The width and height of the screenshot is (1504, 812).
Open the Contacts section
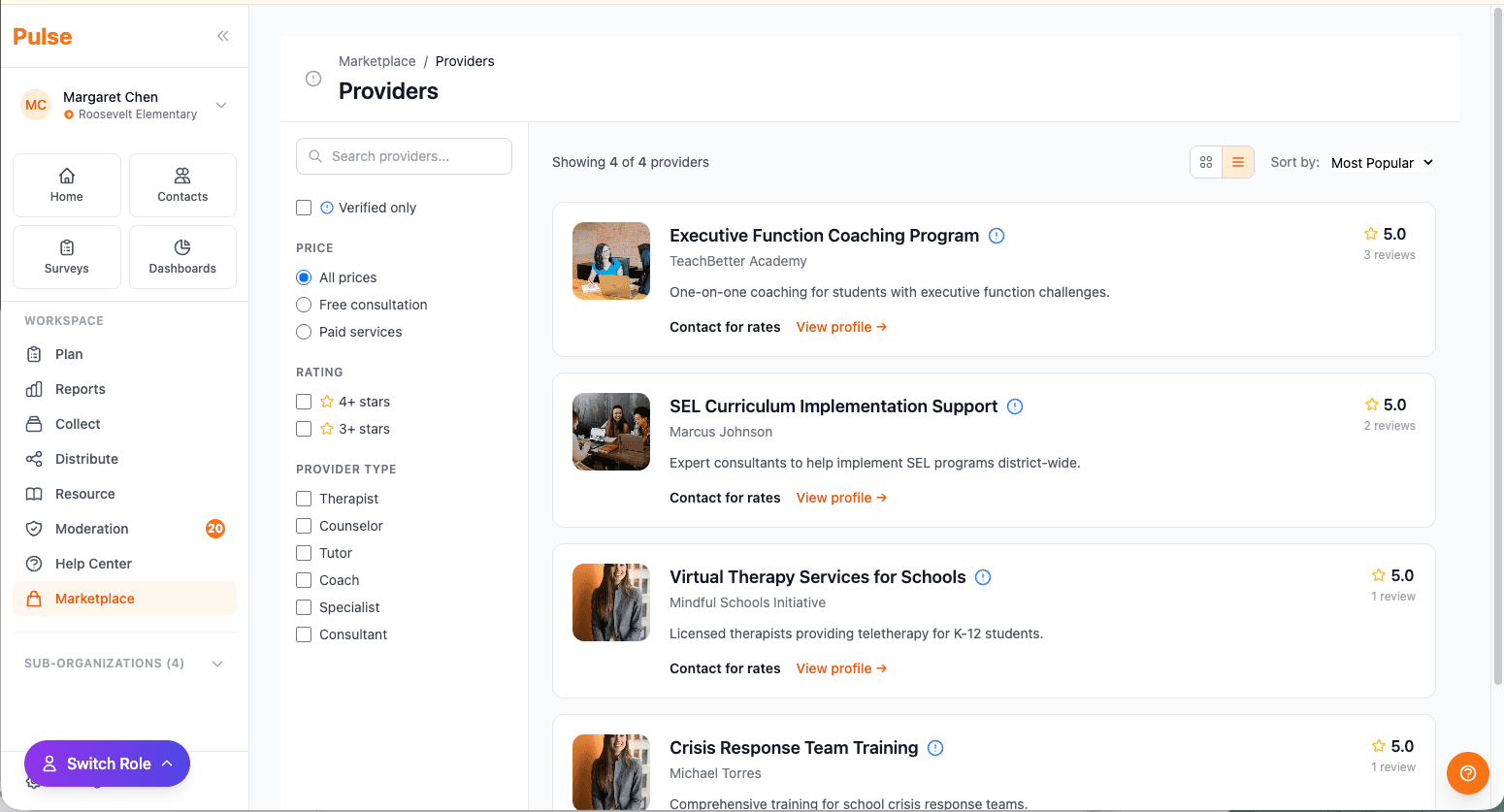click(182, 185)
